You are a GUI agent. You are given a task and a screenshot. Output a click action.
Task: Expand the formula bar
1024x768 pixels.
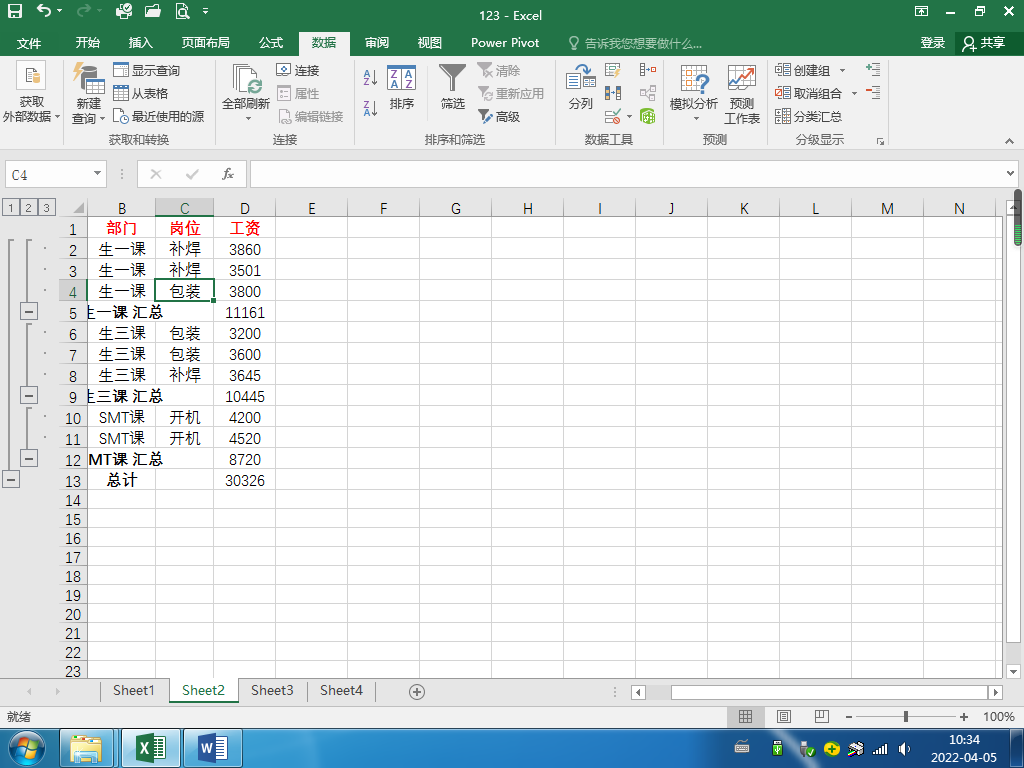(x=1010, y=174)
